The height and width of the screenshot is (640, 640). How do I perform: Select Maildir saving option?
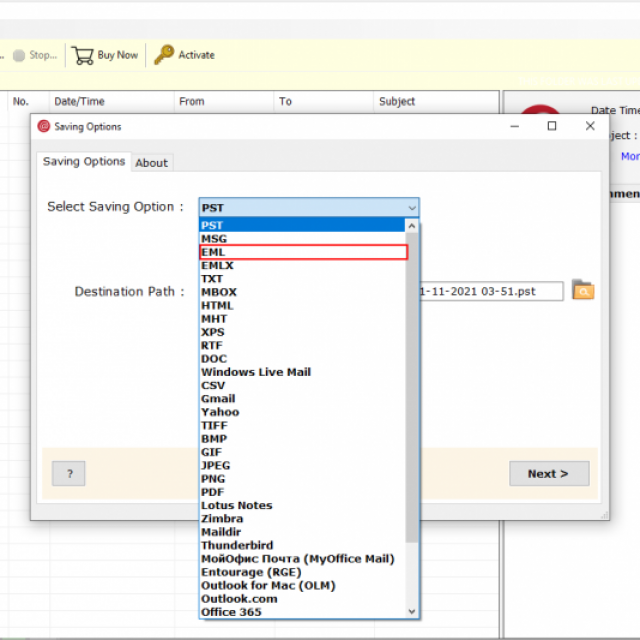click(x=302, y=532)
